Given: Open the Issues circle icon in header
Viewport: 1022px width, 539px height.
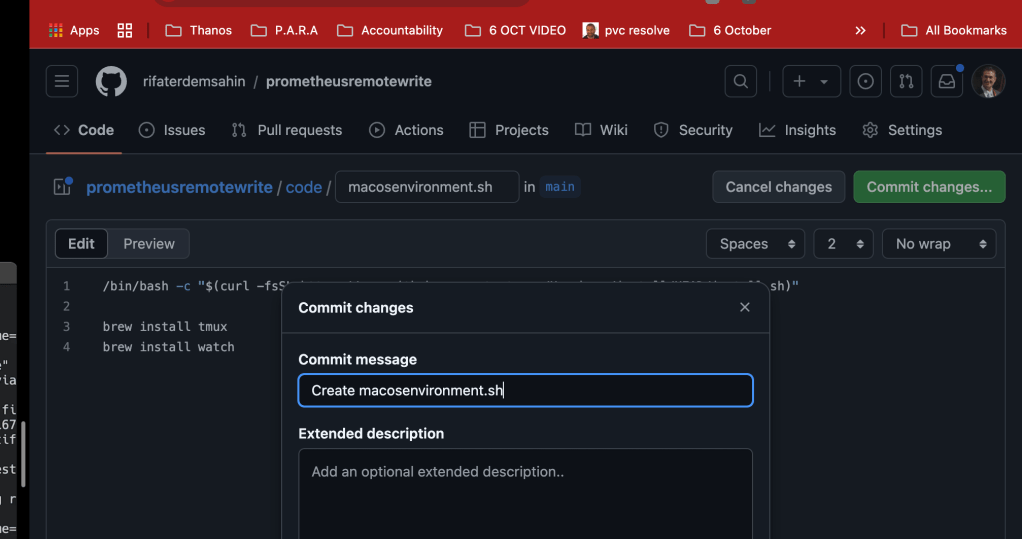Looking at the screenshot, I should click(866, 81).
